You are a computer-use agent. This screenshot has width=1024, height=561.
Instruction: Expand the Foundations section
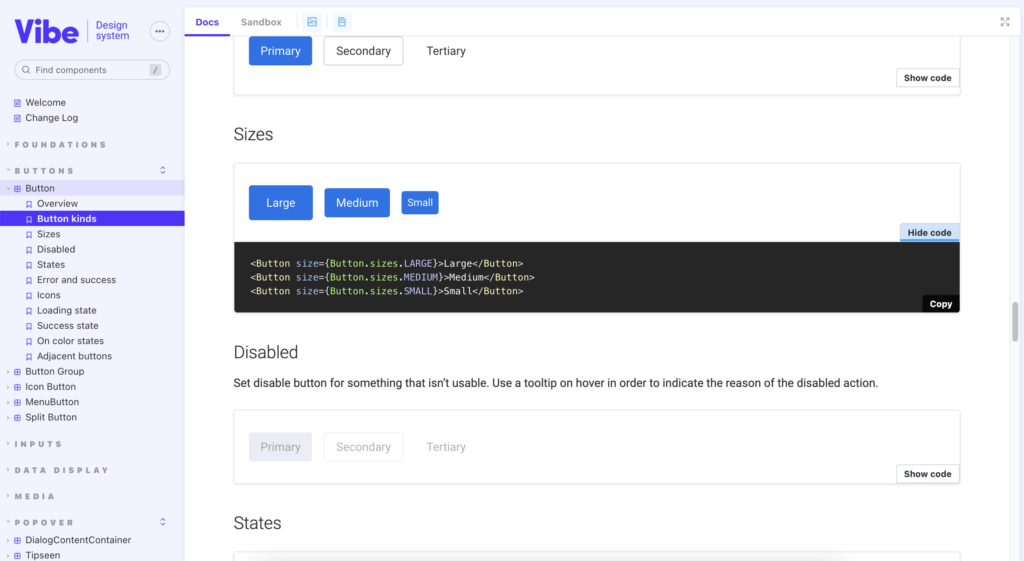click(60, 145)
